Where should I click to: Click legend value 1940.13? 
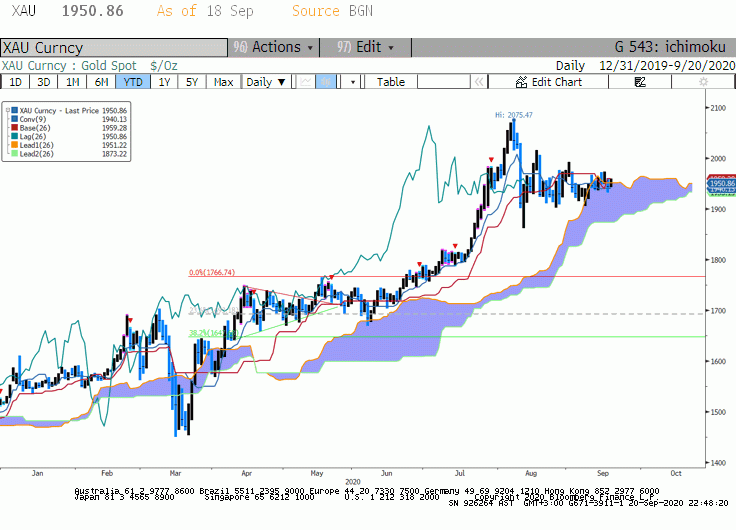115,119
